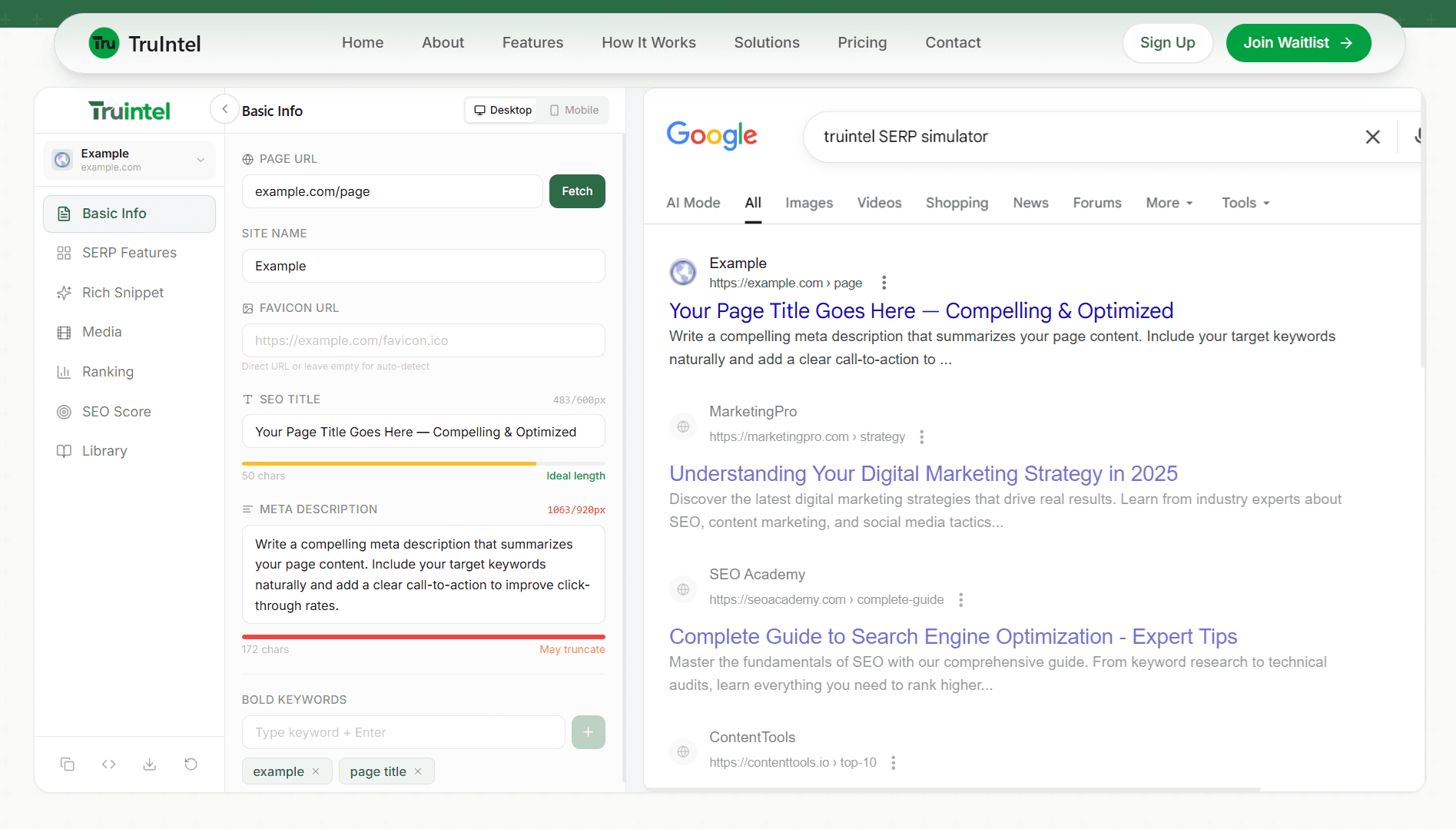This screenshot has height=829, width=1456.
Task: Select Basic Info in the sidebar
Action: click(129, 214)
